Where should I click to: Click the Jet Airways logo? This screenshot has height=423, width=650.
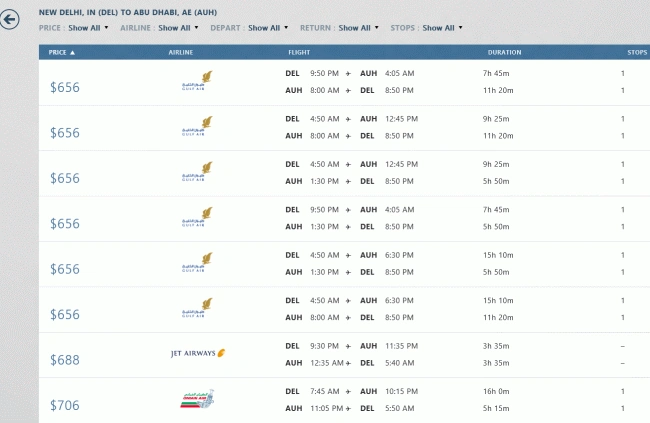pos(198,353)
